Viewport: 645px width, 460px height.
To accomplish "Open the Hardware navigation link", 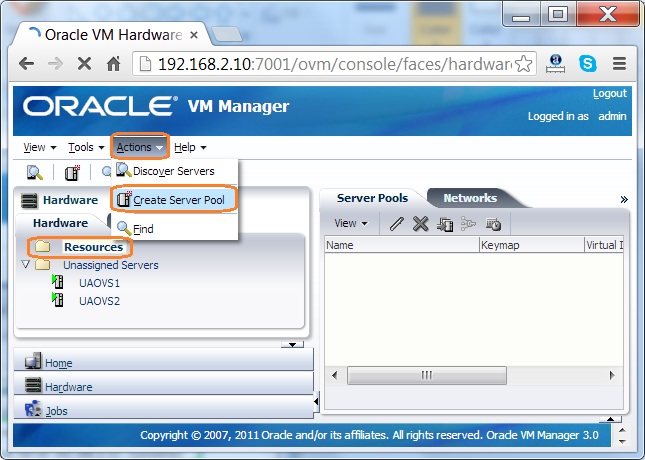I will click(x=69, y=387).
